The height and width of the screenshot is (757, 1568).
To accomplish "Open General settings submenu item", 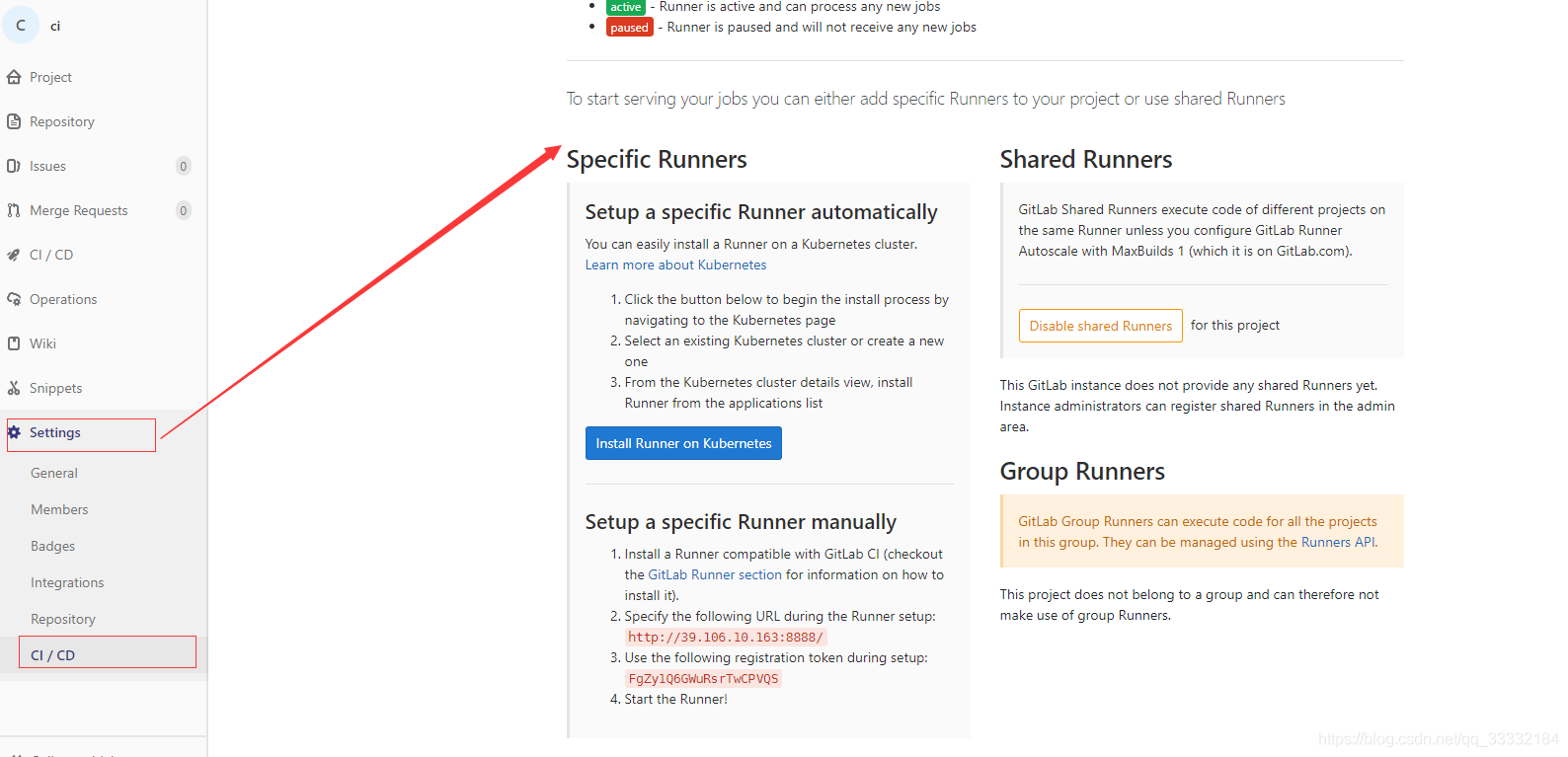I will pyautogui.click(x=54, y=473).
